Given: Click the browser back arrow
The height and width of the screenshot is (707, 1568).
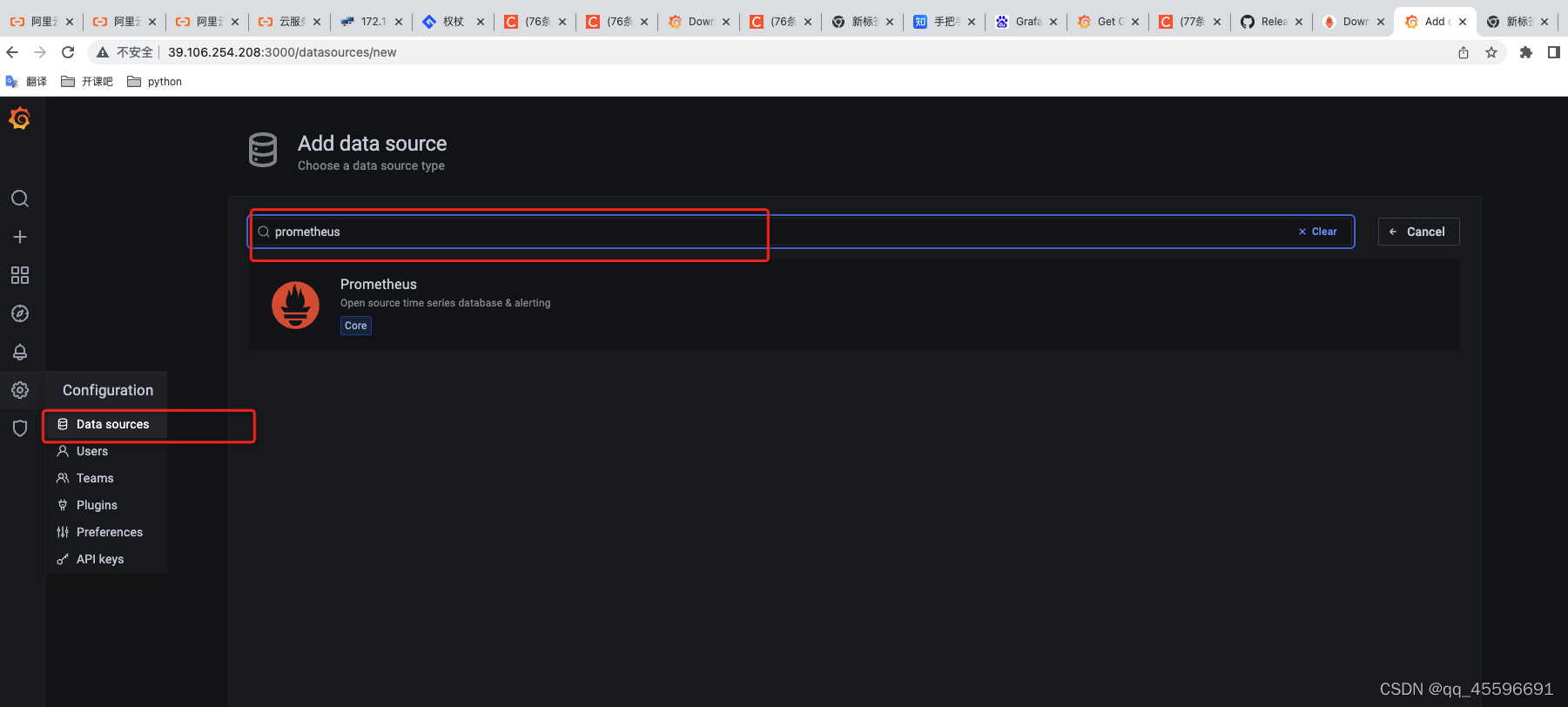Looking at the screenshot, I should click(12, 52).
